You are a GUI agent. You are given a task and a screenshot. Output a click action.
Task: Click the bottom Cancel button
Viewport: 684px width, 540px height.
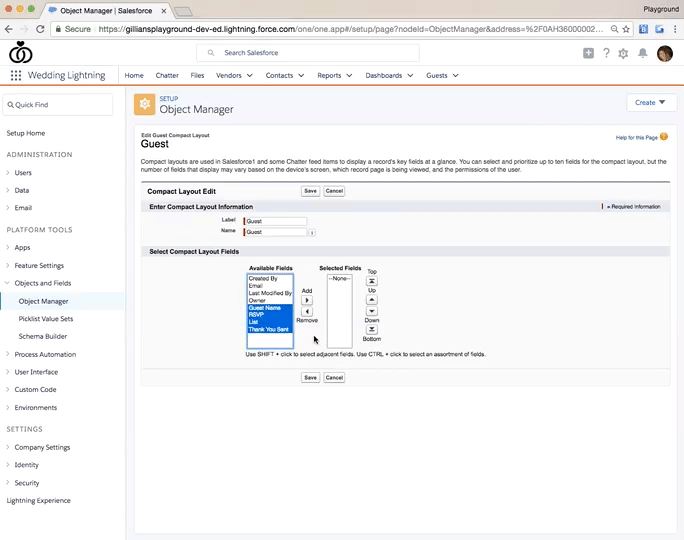click(334, 378)
